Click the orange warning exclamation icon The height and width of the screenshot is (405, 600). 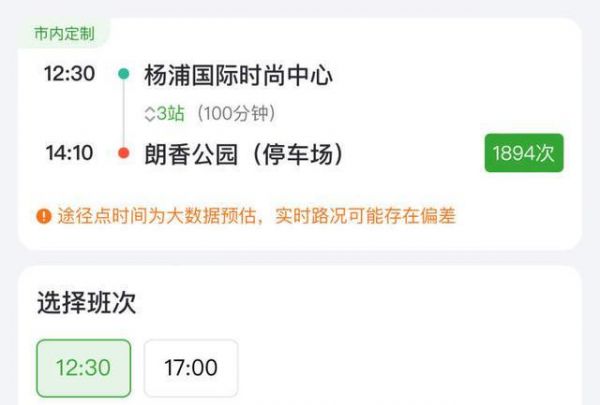click(x=44, y=216)
